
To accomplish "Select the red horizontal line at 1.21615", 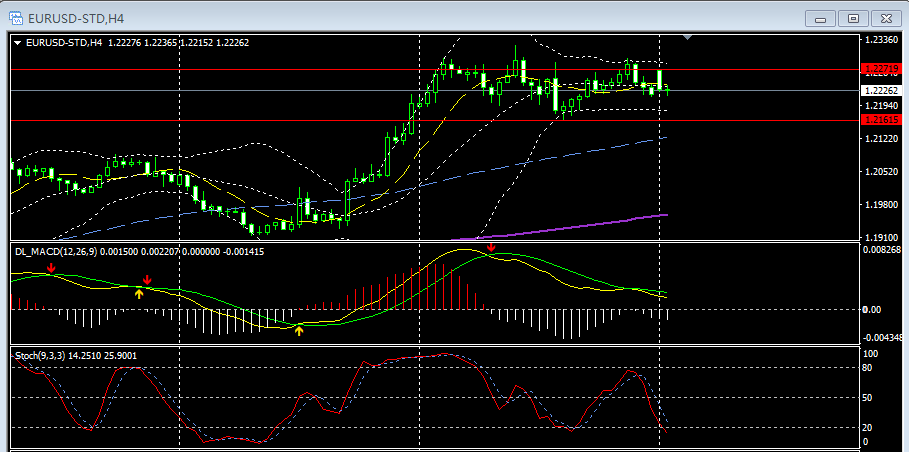I will coord(400,120).
